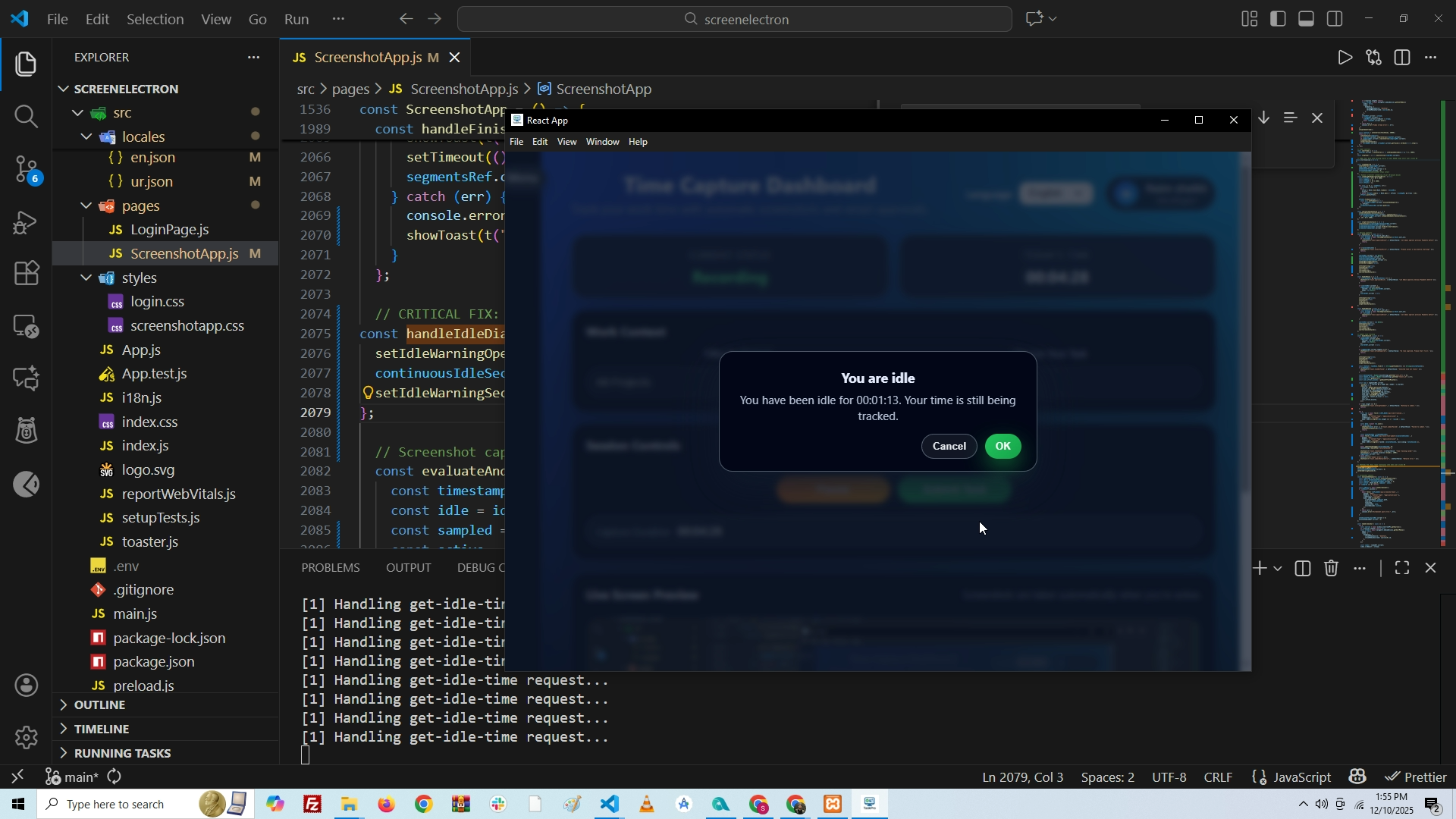Click the Run Code play icon

click(1344, 58)
